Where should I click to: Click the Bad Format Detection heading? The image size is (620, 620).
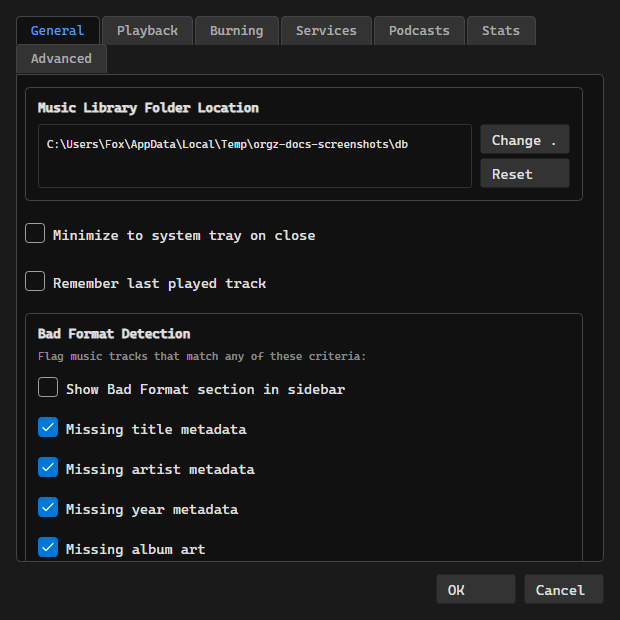pos(114,334)
